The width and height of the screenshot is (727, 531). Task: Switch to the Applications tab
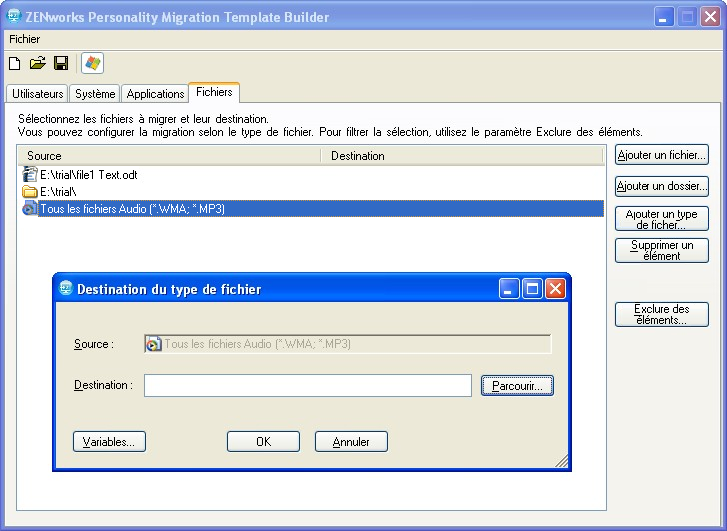pos(155,94)
